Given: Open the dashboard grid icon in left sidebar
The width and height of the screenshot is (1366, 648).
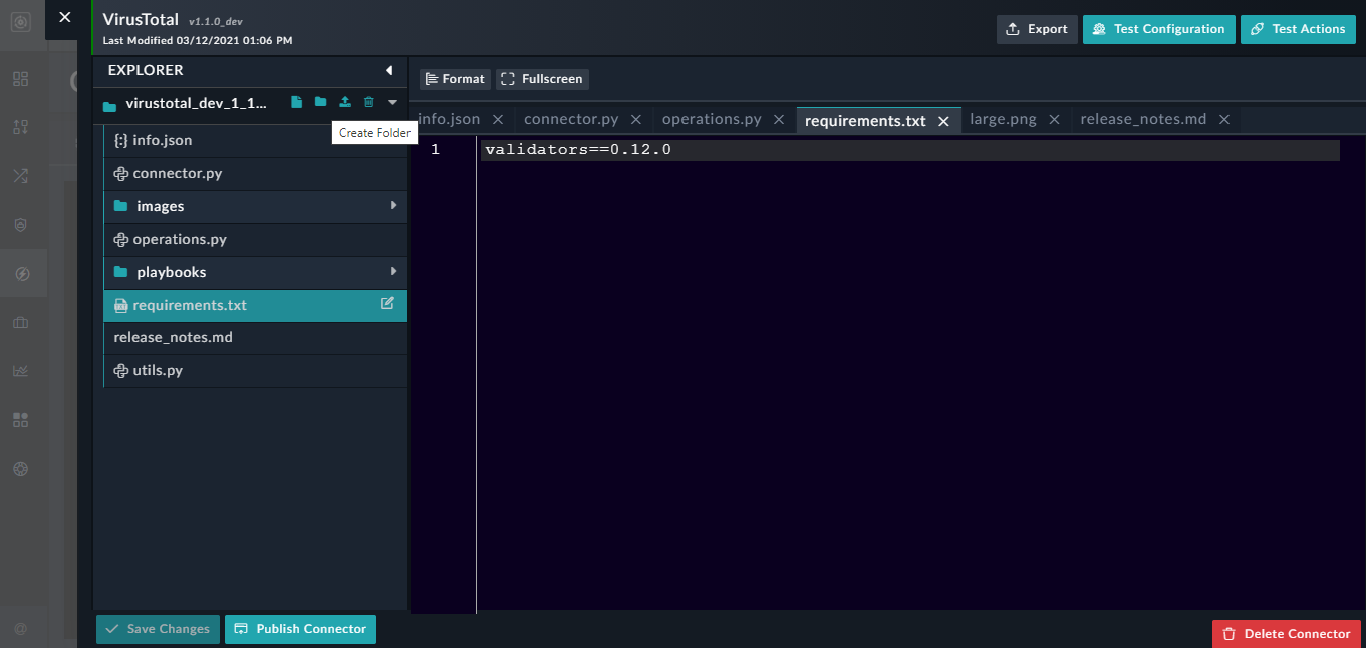Looking at the screenshot, I should (x=20, y=78).
